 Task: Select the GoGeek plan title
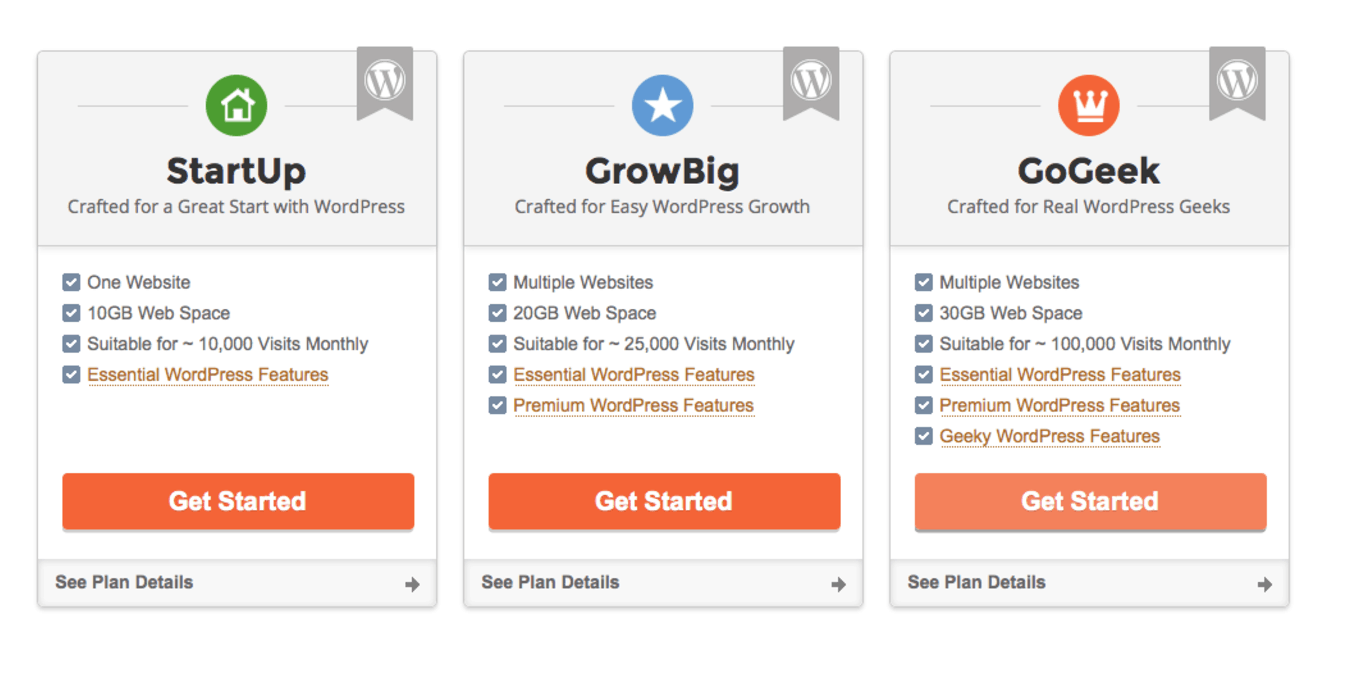(x=1089, y=171)
